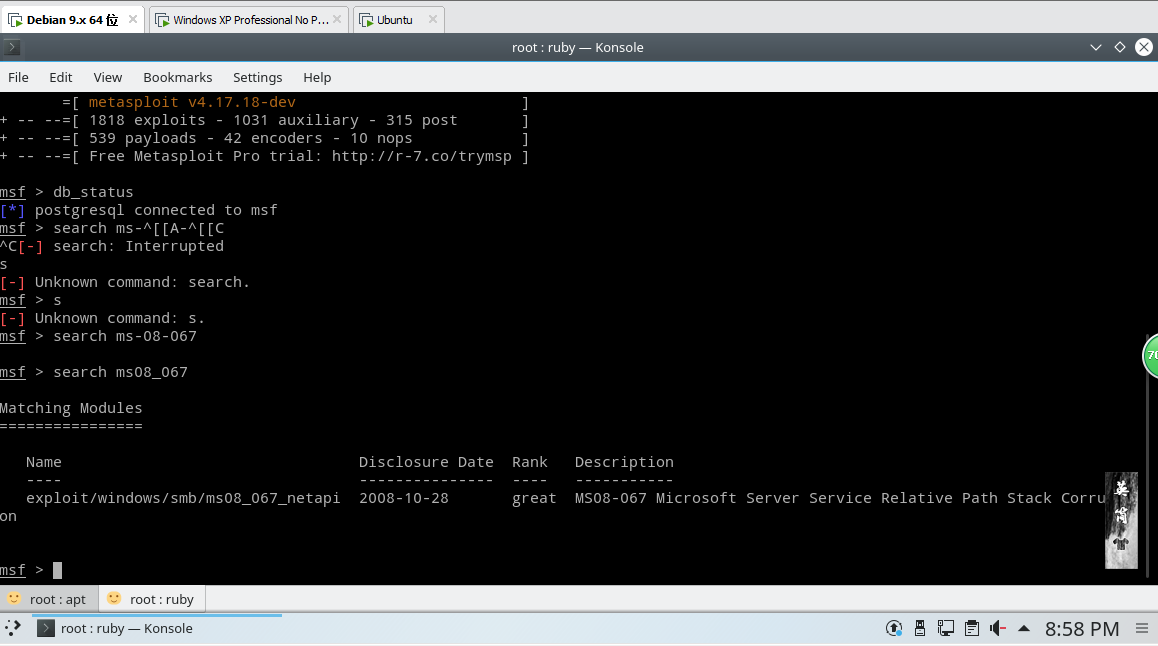Open the Edit menu
Image resolution: width=1158 pixels, height=646 pixels.
click(61, 78)
